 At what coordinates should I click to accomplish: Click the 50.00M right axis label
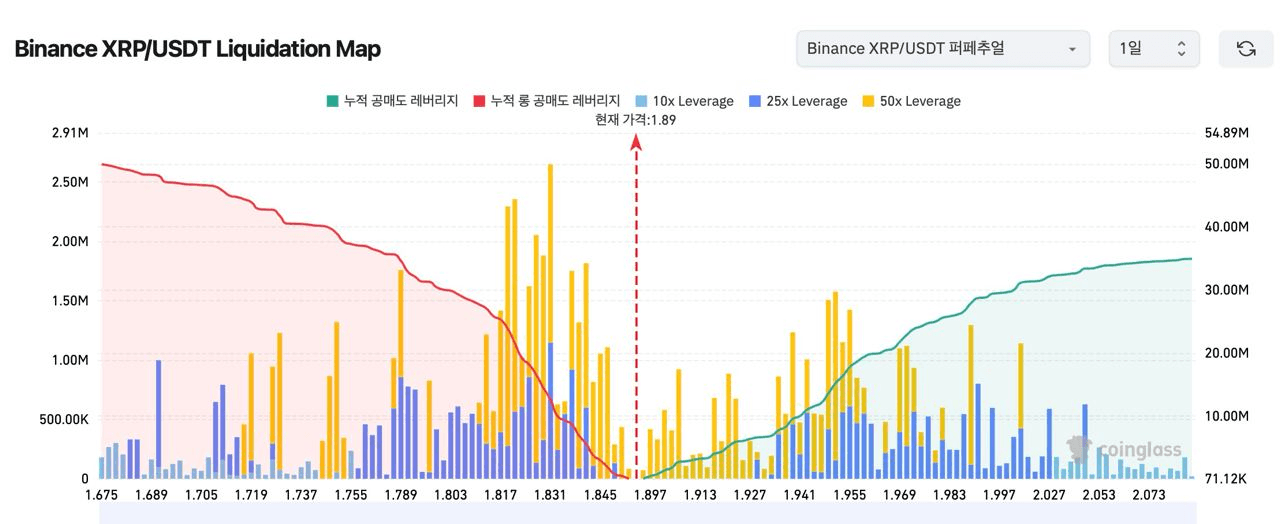pyautogui.click(x=1227, y=163)
